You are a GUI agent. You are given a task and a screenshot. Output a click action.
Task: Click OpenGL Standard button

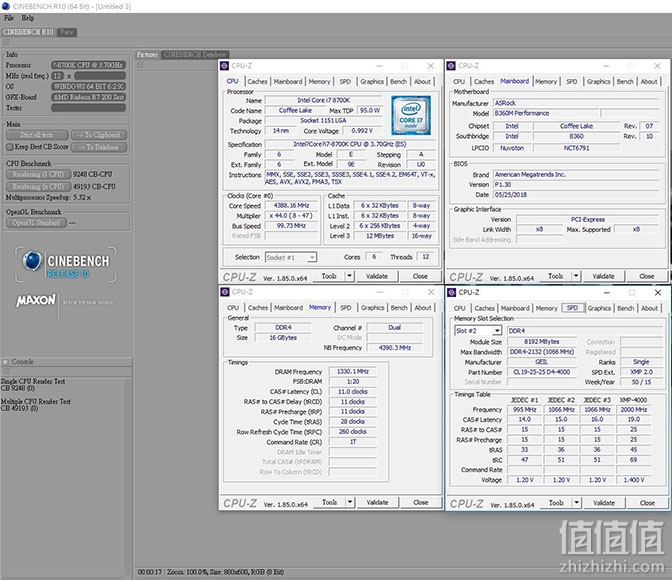[x=36, y=222]
